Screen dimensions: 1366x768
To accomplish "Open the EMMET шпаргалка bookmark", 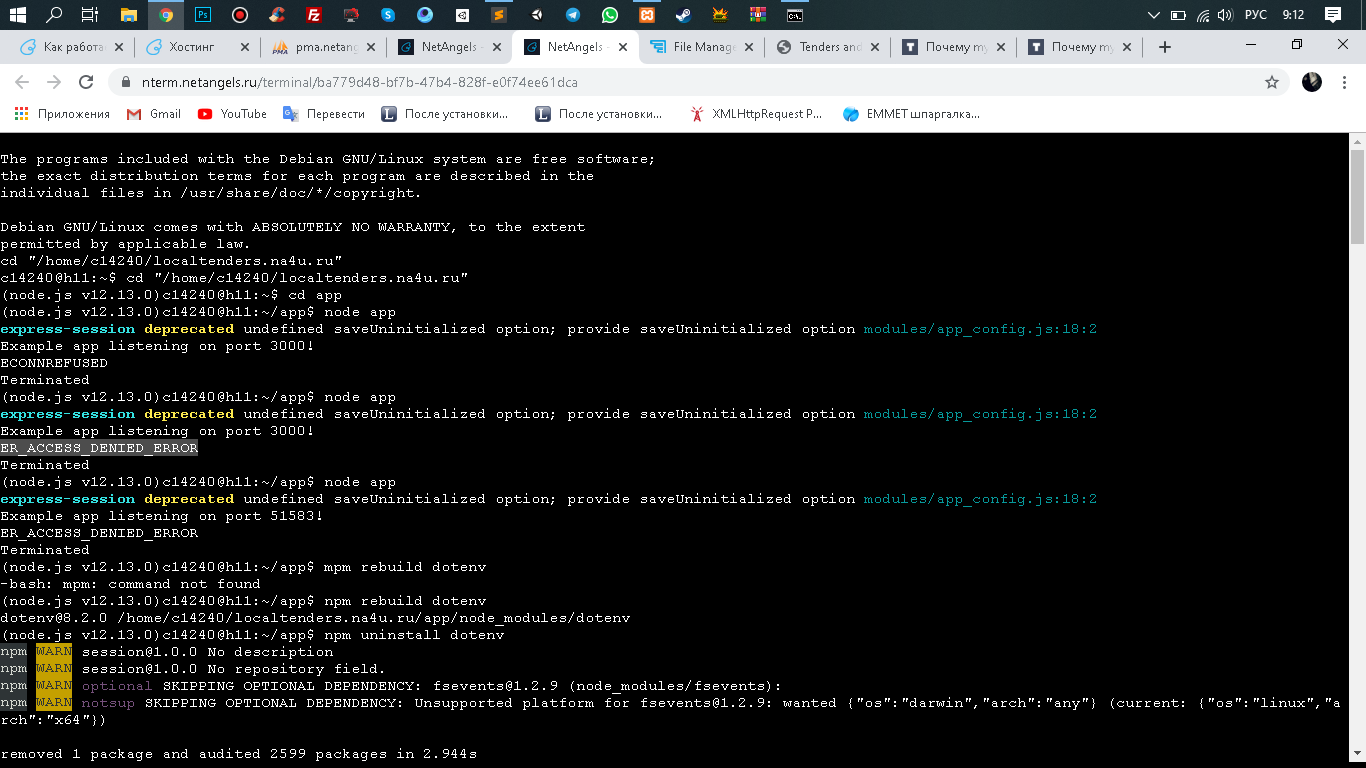I will [911, 114].
